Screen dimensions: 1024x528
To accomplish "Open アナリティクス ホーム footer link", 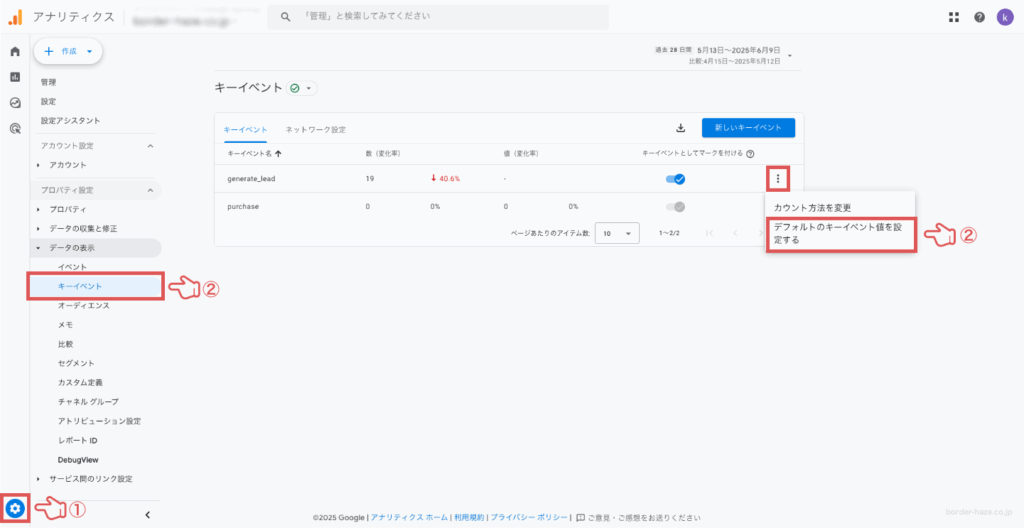I will 409,518.
